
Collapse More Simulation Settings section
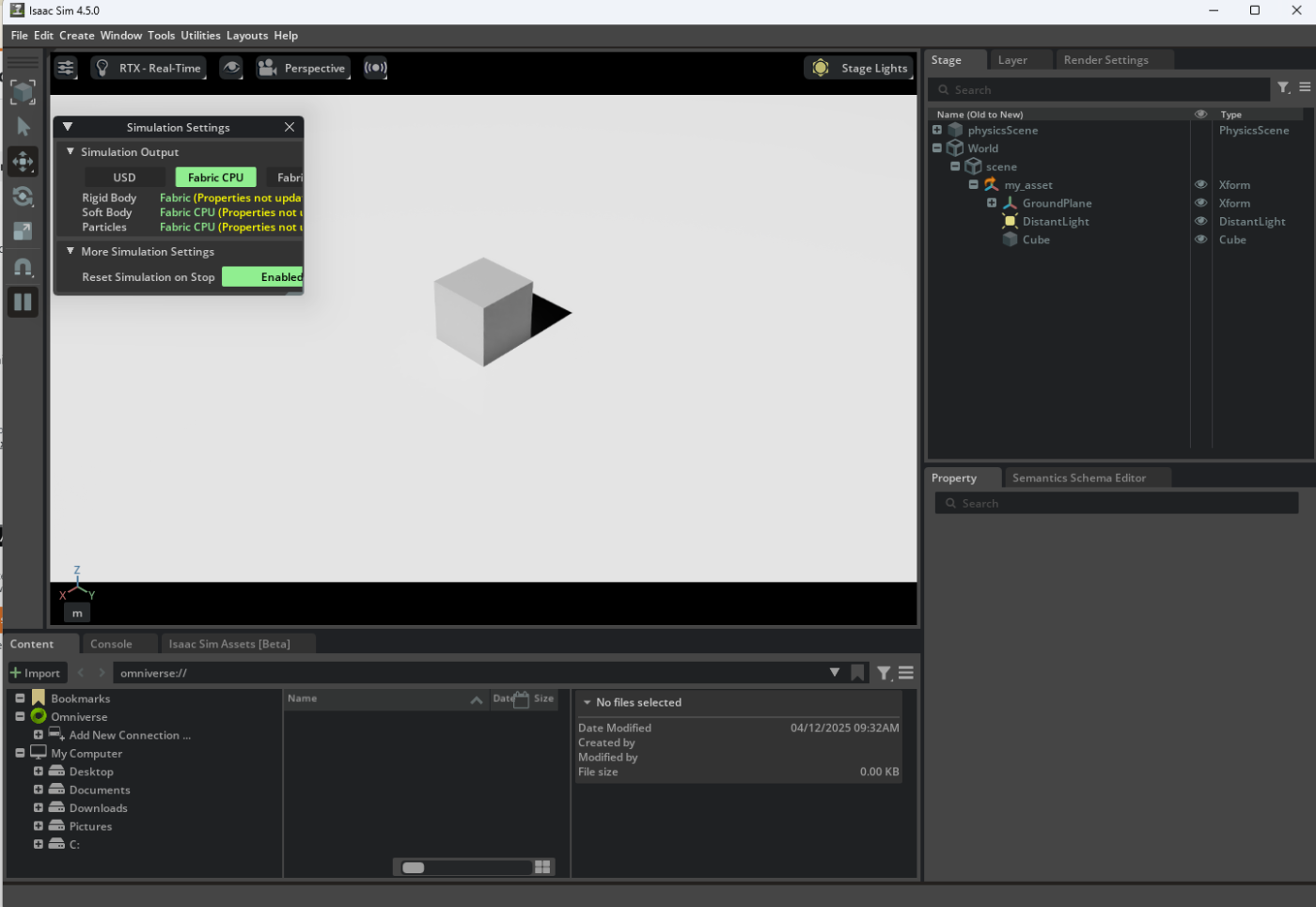coord(70,251)
